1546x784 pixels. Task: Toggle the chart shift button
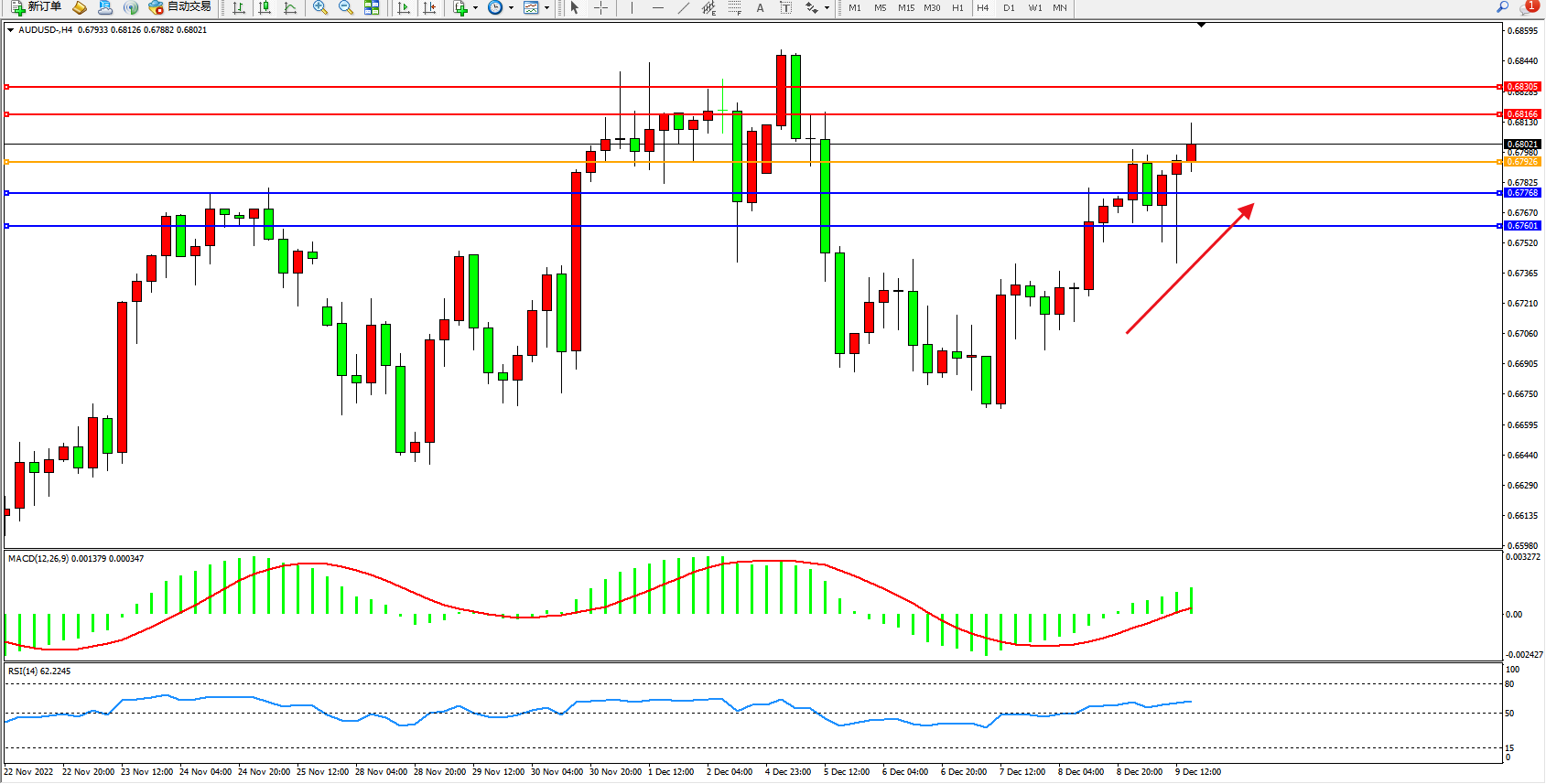point(429,7)
